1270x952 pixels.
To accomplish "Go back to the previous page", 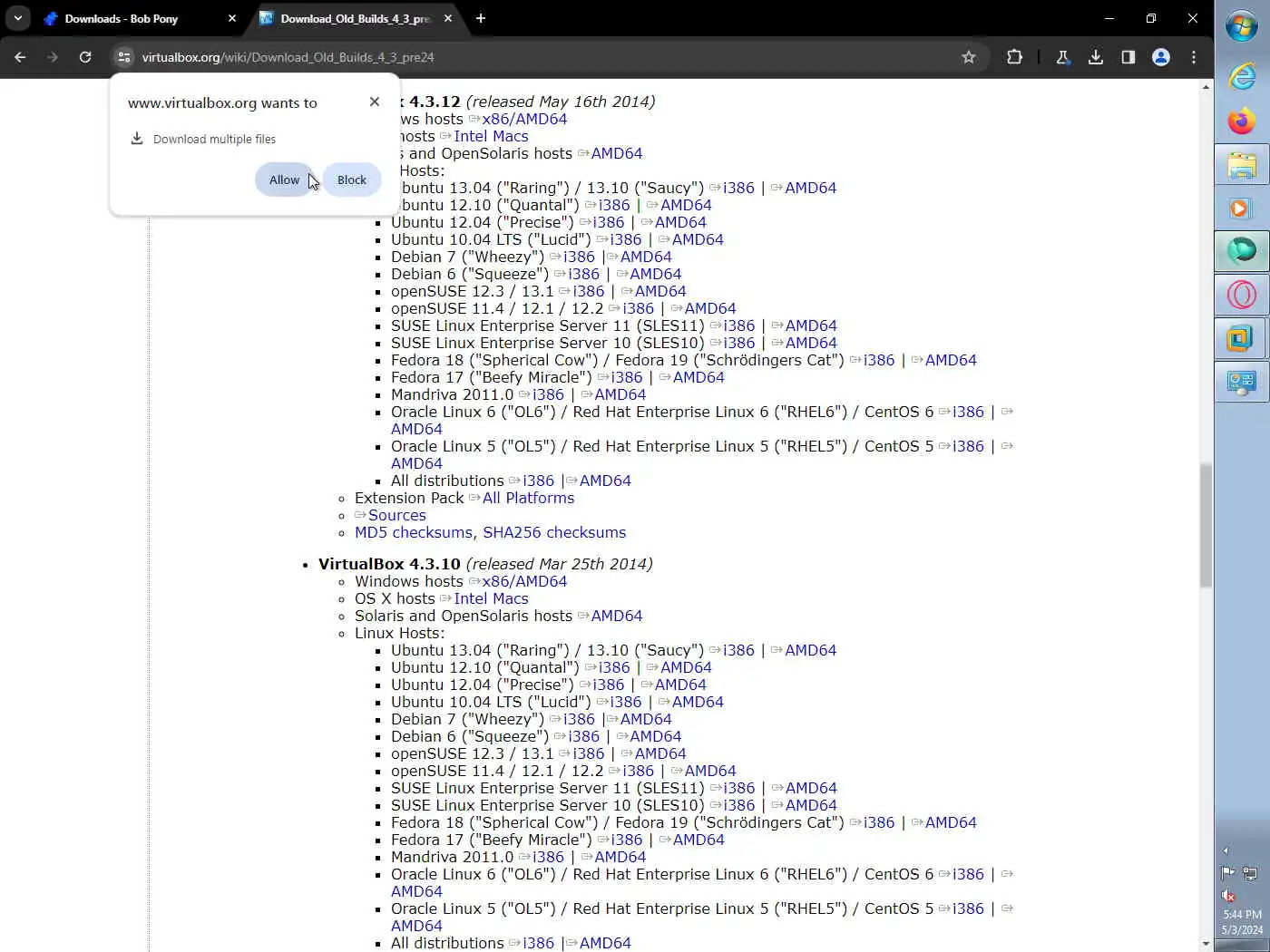I will pos(20,57).
